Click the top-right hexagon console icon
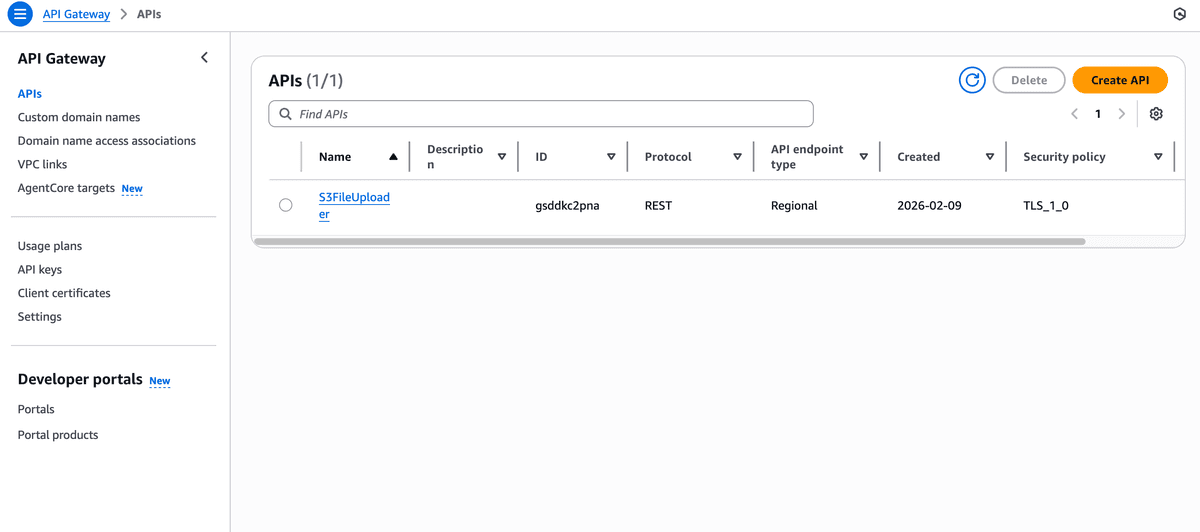This screenshot has height=532, width=1200. [x=1179, y=15]
